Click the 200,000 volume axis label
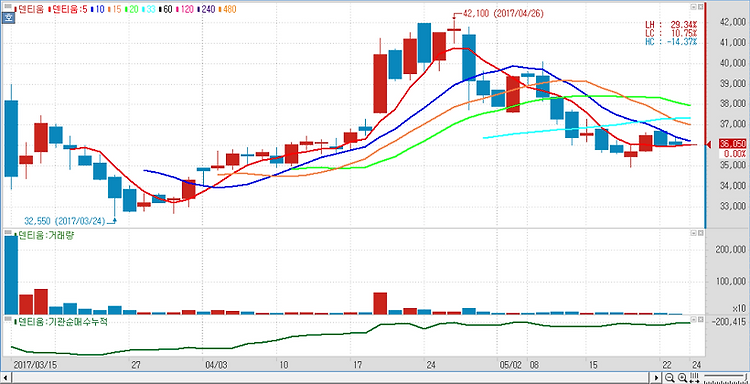750x384 pixels. [x=730, y=250]
